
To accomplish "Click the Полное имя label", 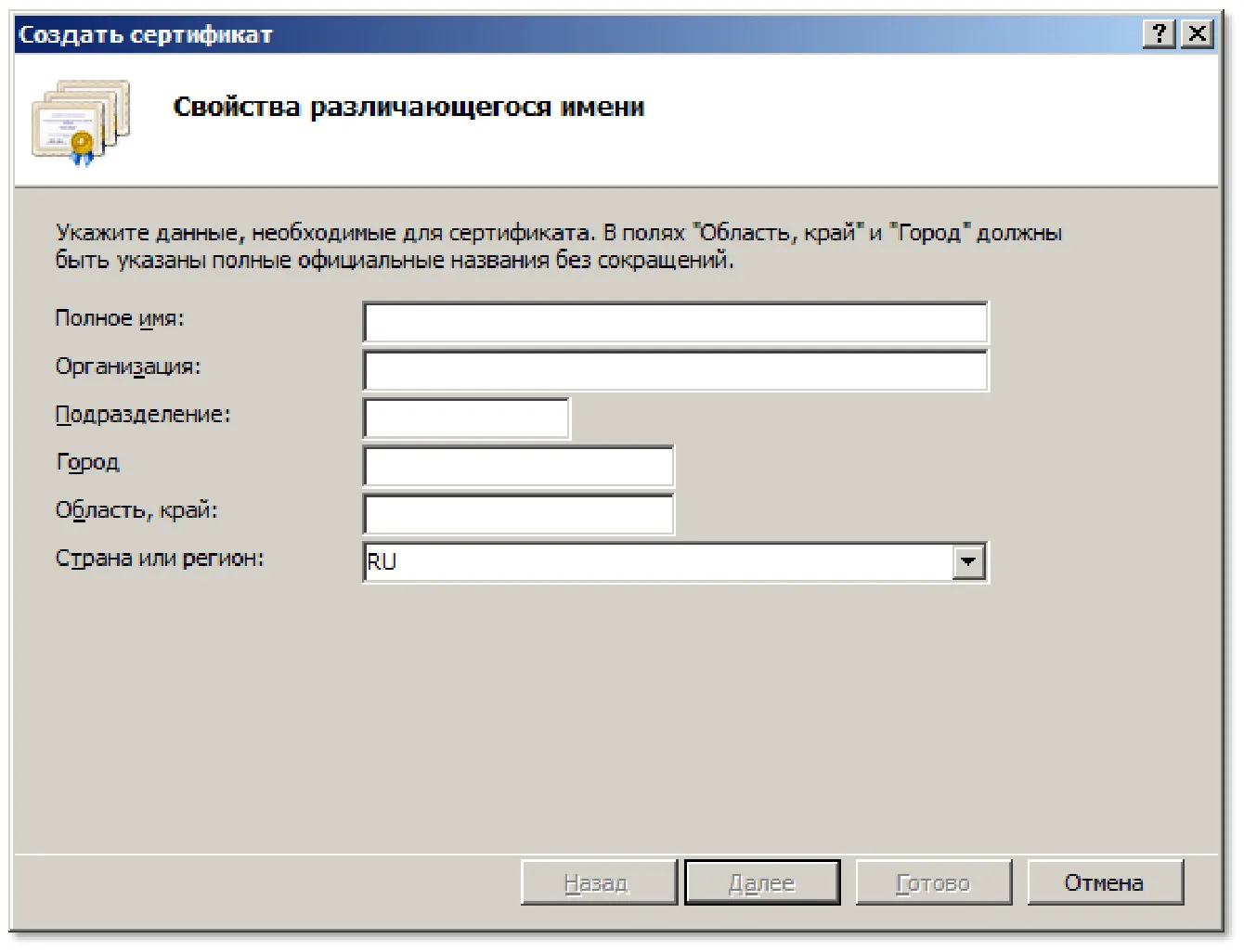I will (120, 318).
